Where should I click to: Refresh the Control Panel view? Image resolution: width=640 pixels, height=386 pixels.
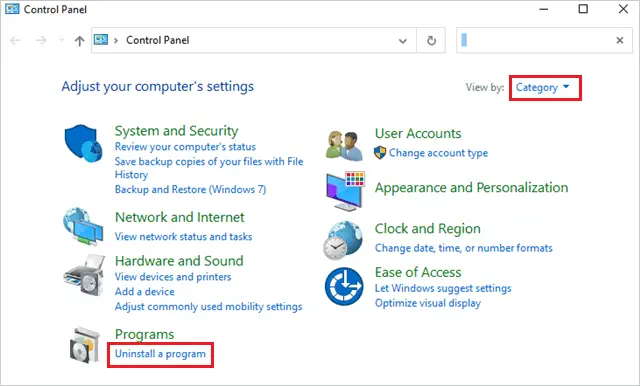coord(431,40)
